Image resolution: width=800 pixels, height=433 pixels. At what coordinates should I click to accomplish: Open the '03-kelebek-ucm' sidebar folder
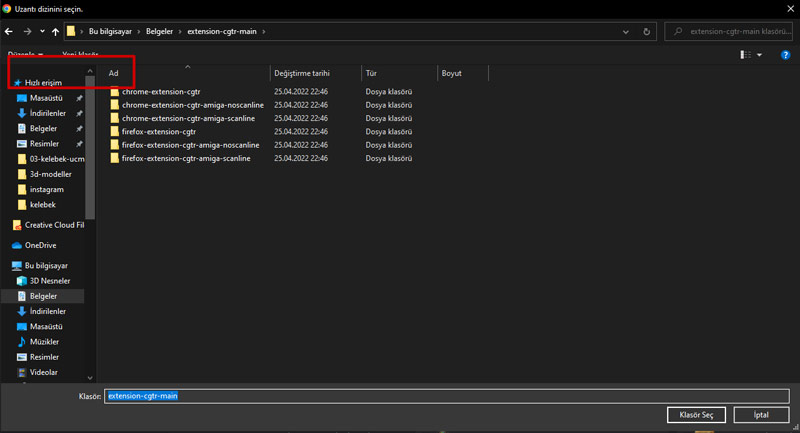coord(57,159)
